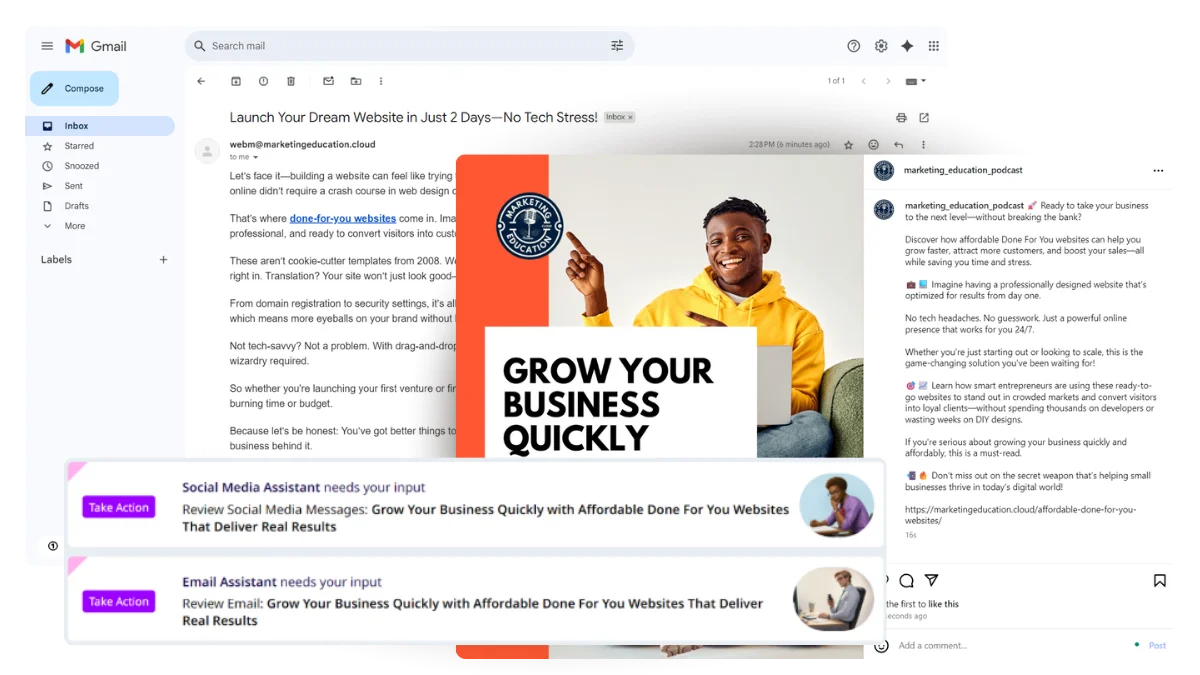The width and height of the screenshot is (1200, 675).
Task: Click the Reply arrow icon
Action: (x=898, y=145)
